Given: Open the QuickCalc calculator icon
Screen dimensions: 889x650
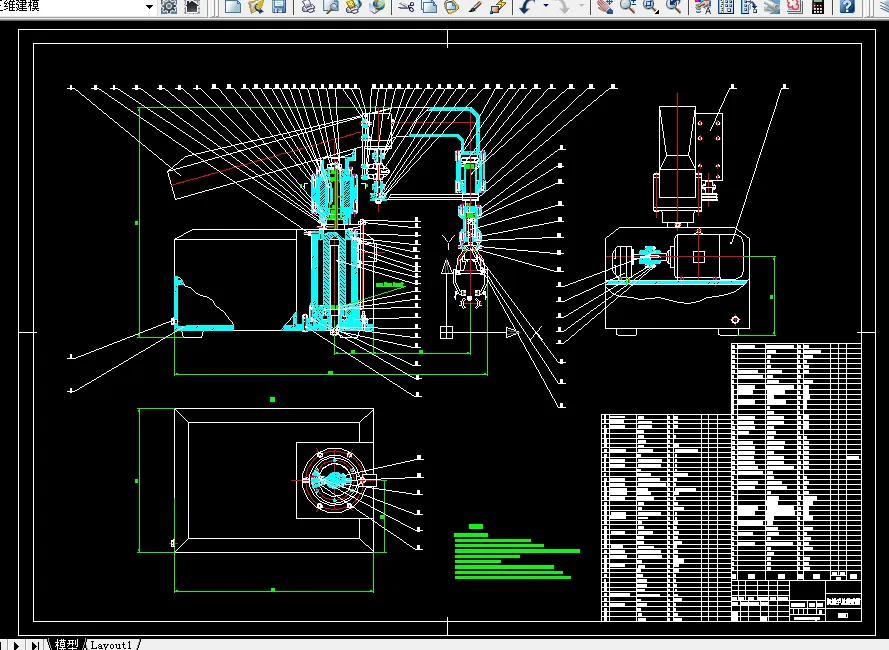Looking at the screenshot, I should point(818,7).
